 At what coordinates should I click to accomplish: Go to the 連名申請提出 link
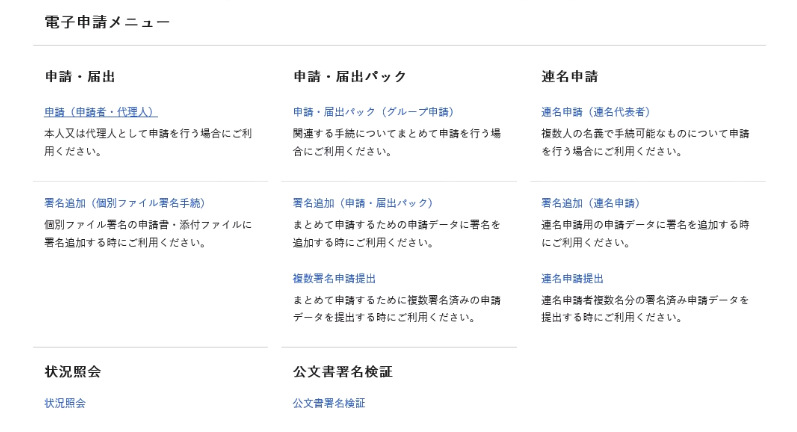click(x=572, y=278)
